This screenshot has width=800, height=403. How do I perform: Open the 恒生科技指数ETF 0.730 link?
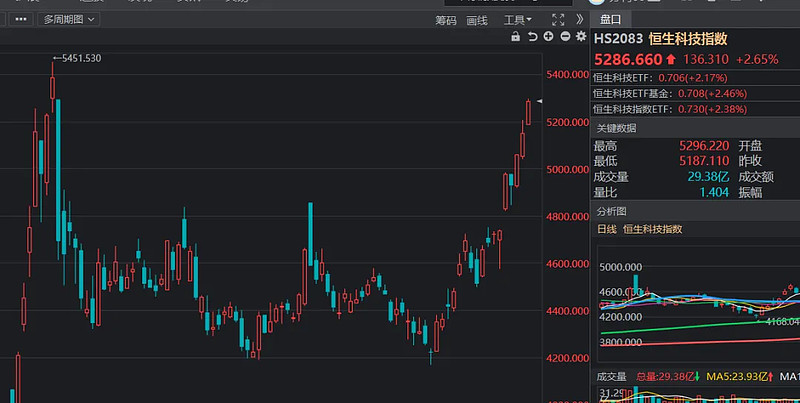click(670, 109)
